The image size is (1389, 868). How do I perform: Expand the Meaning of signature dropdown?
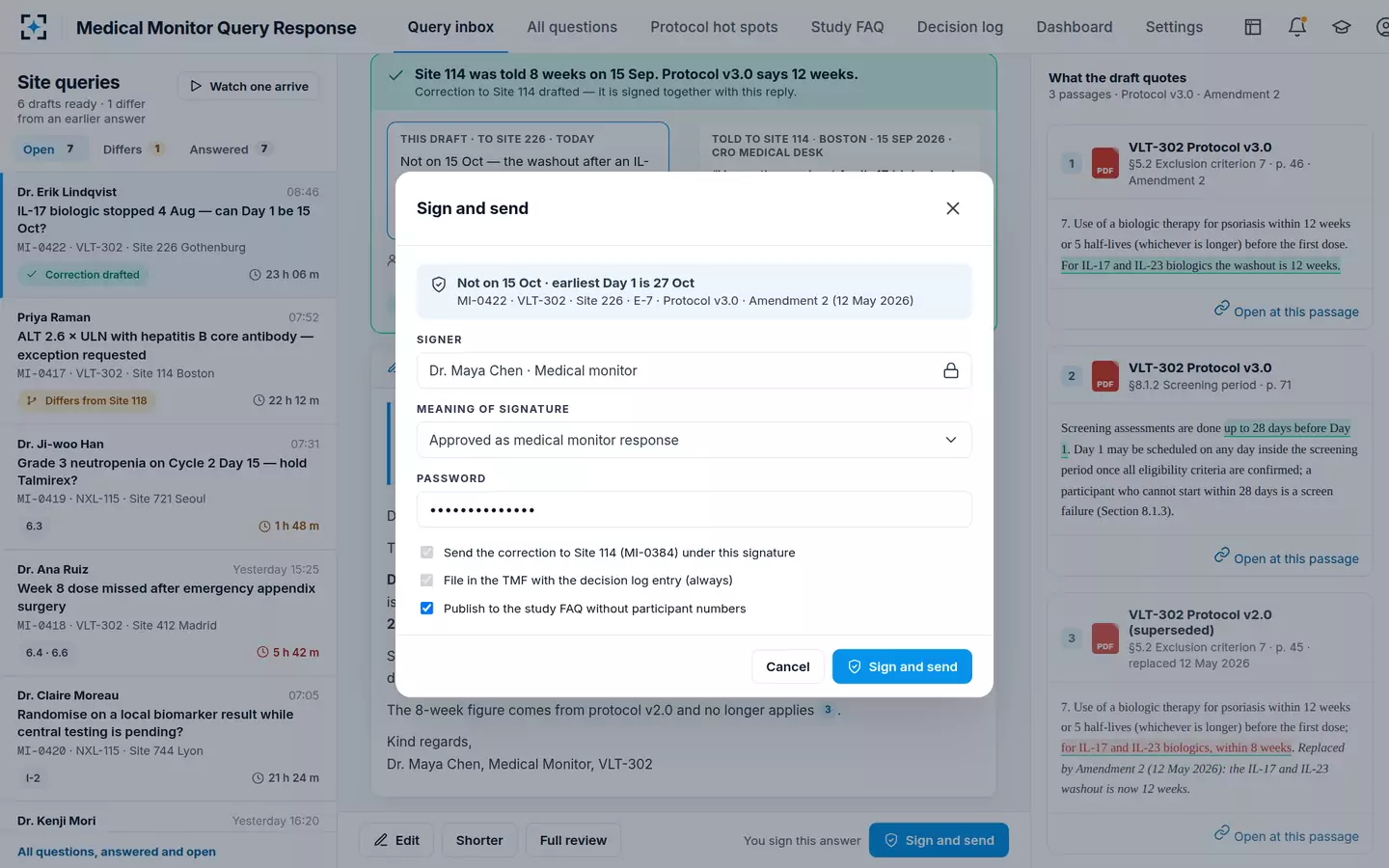(x=694, y=440)
